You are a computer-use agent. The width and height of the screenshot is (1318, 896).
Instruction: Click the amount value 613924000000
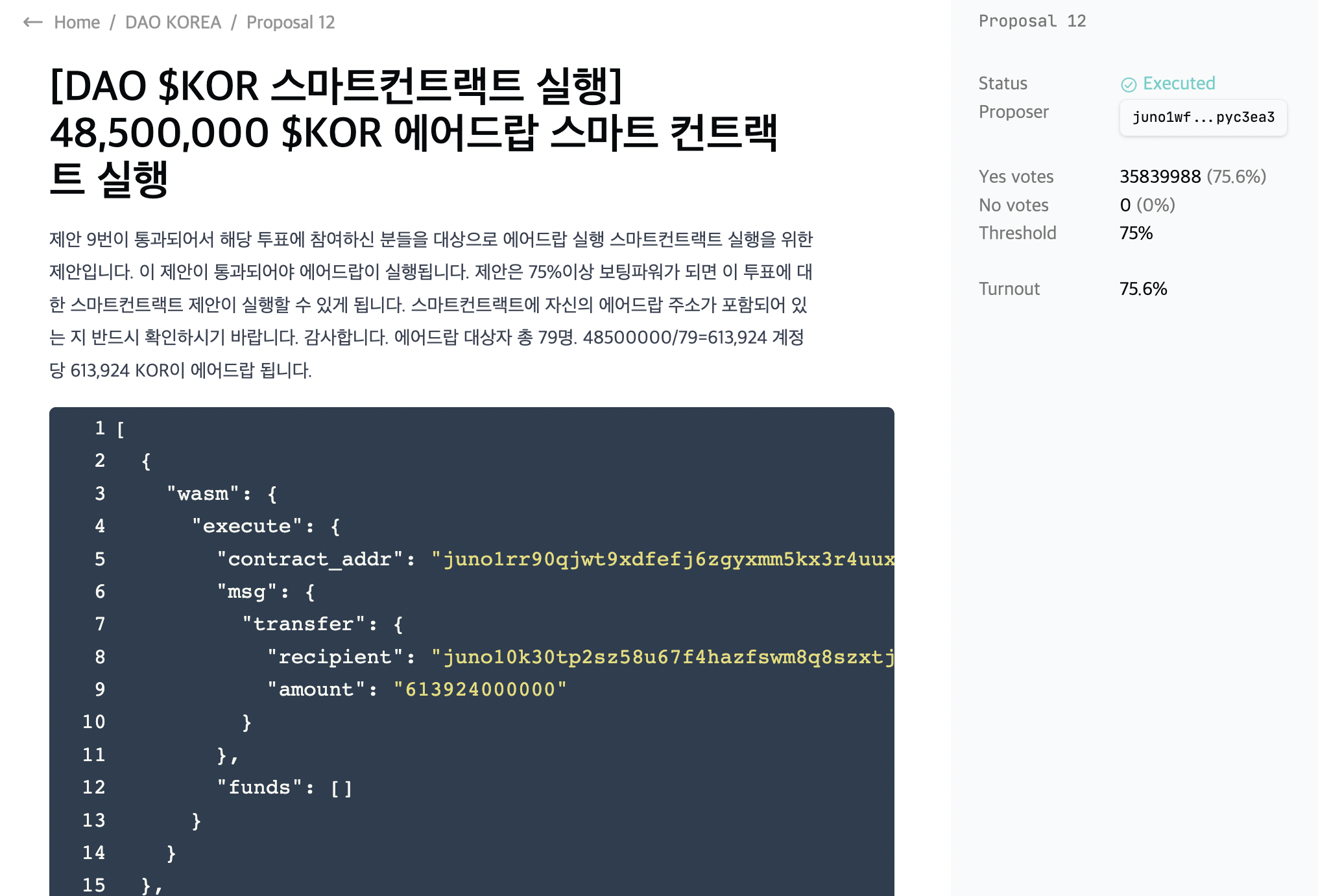(x=480, y=689)
